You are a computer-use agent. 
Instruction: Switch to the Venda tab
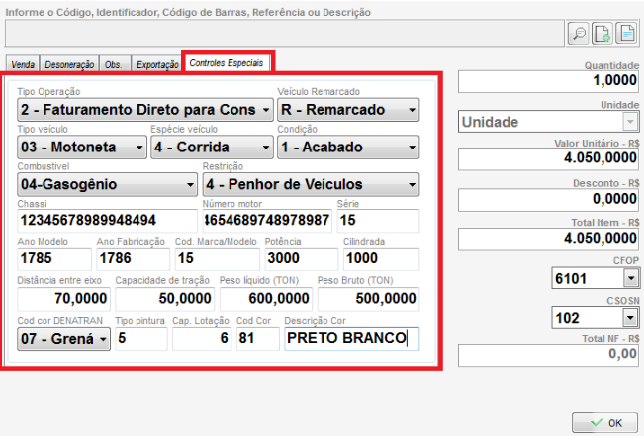coord(23,63)
